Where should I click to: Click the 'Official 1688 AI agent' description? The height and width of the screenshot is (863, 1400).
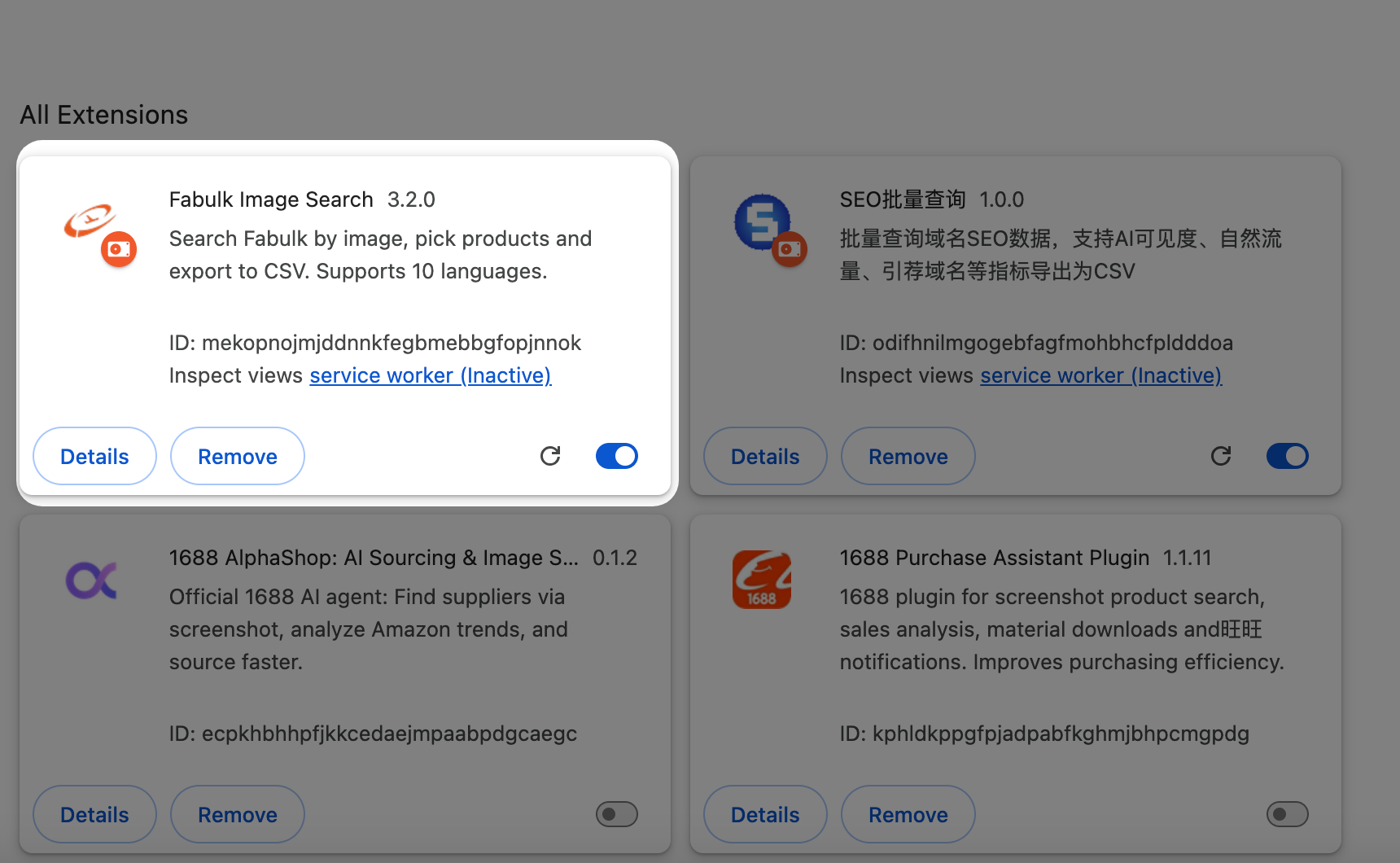(x=368, y=629)
